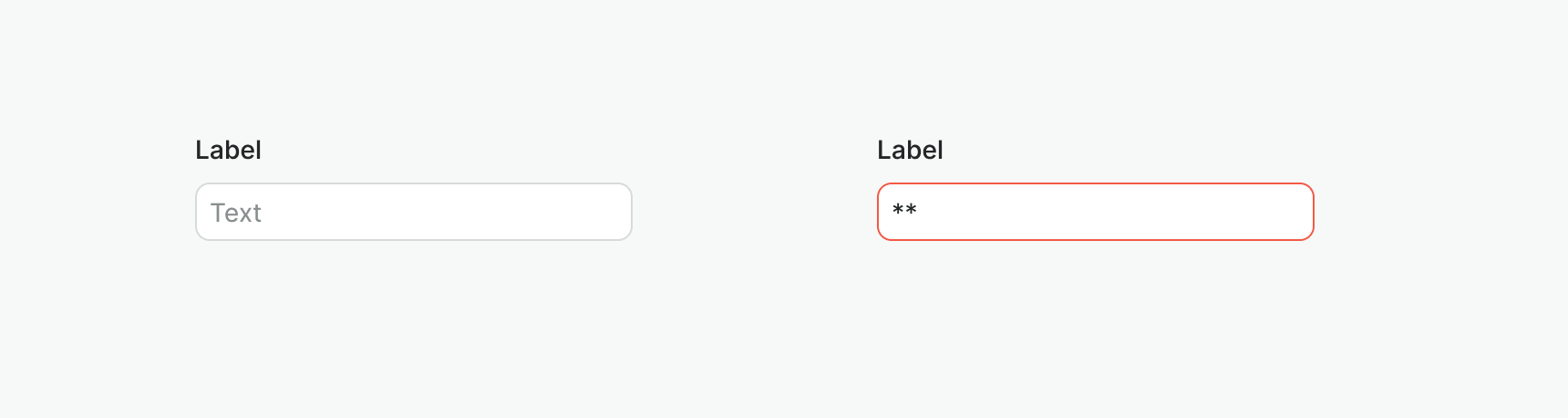Focus the left field under its Label

[x=413, y=212]
